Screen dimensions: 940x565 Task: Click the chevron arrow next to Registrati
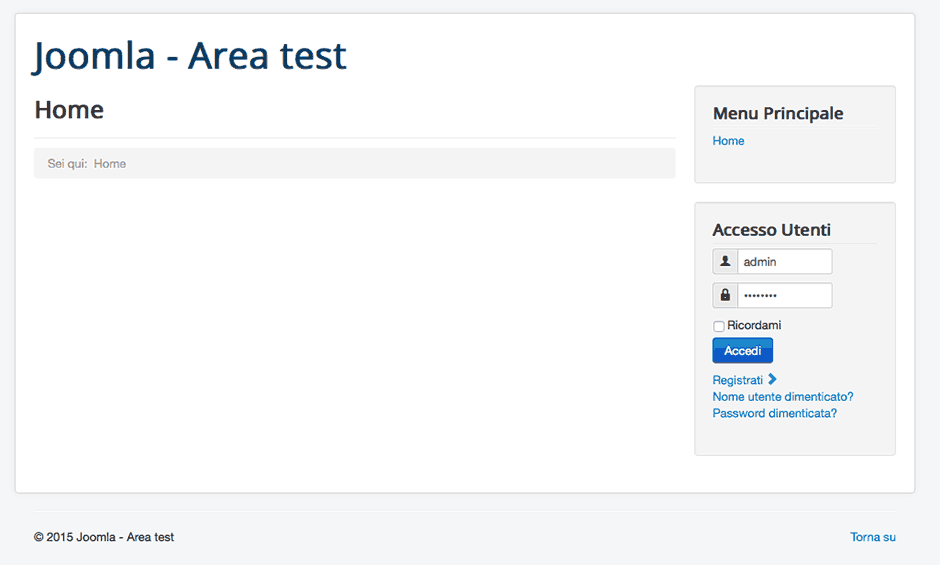pyautogui.click(x=772, y=379)
